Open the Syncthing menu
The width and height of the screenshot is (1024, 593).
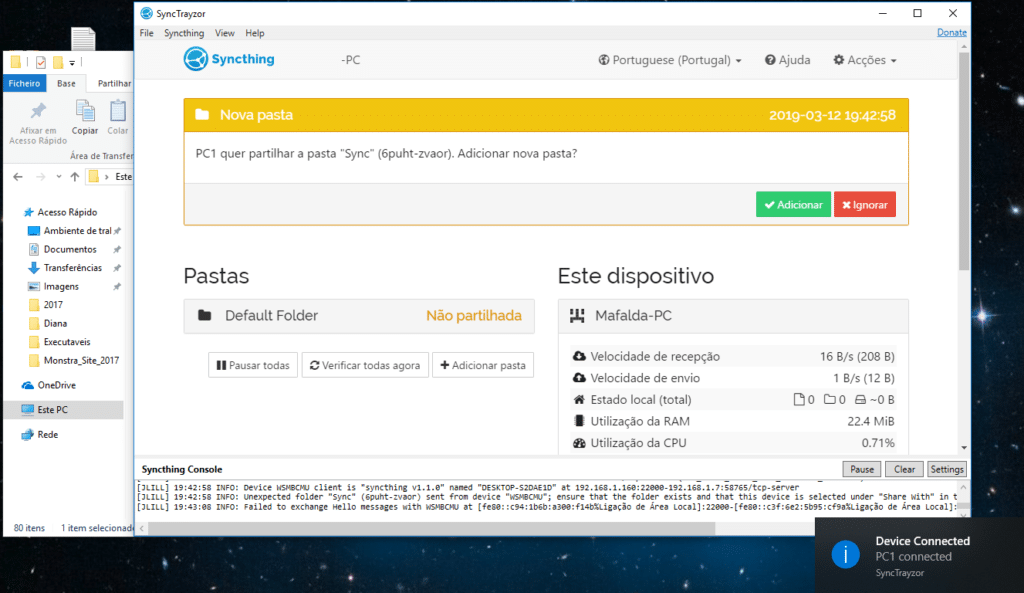click(x=184, y=33)
